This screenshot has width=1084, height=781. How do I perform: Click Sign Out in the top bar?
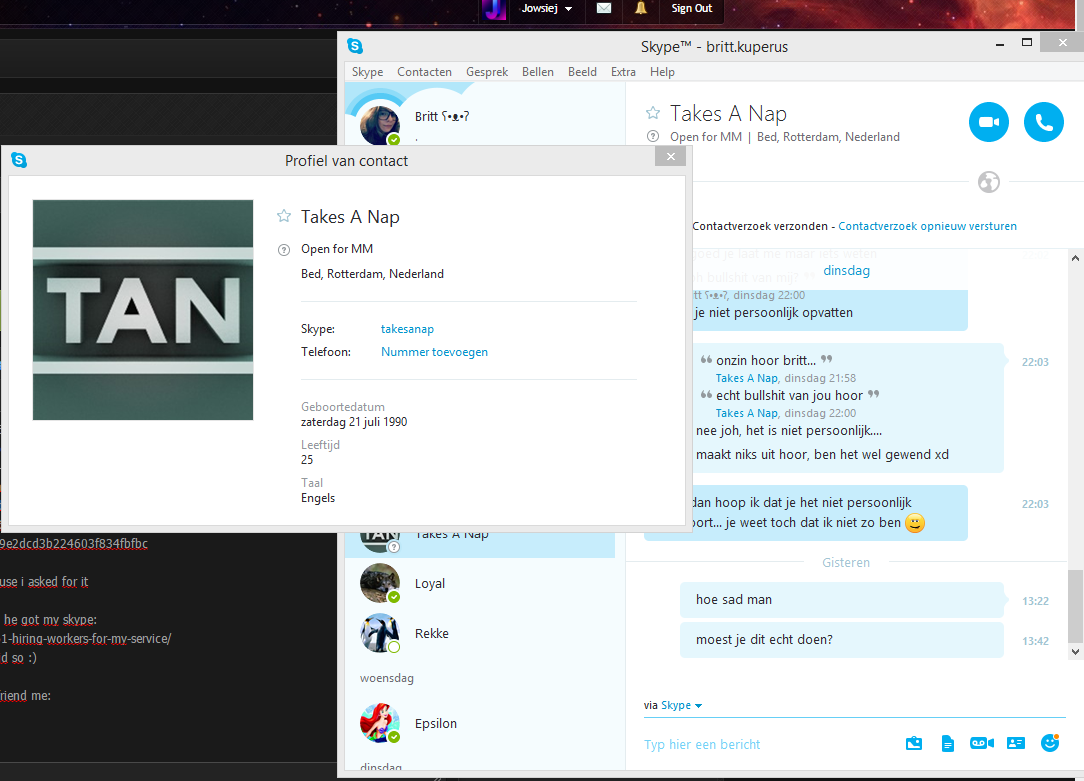pyautogui.click(x=691, y=8)
